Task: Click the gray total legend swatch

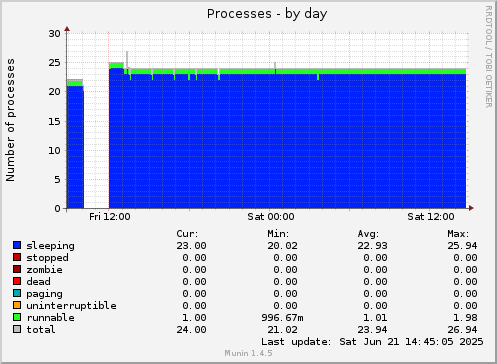Action: [17, 329]
